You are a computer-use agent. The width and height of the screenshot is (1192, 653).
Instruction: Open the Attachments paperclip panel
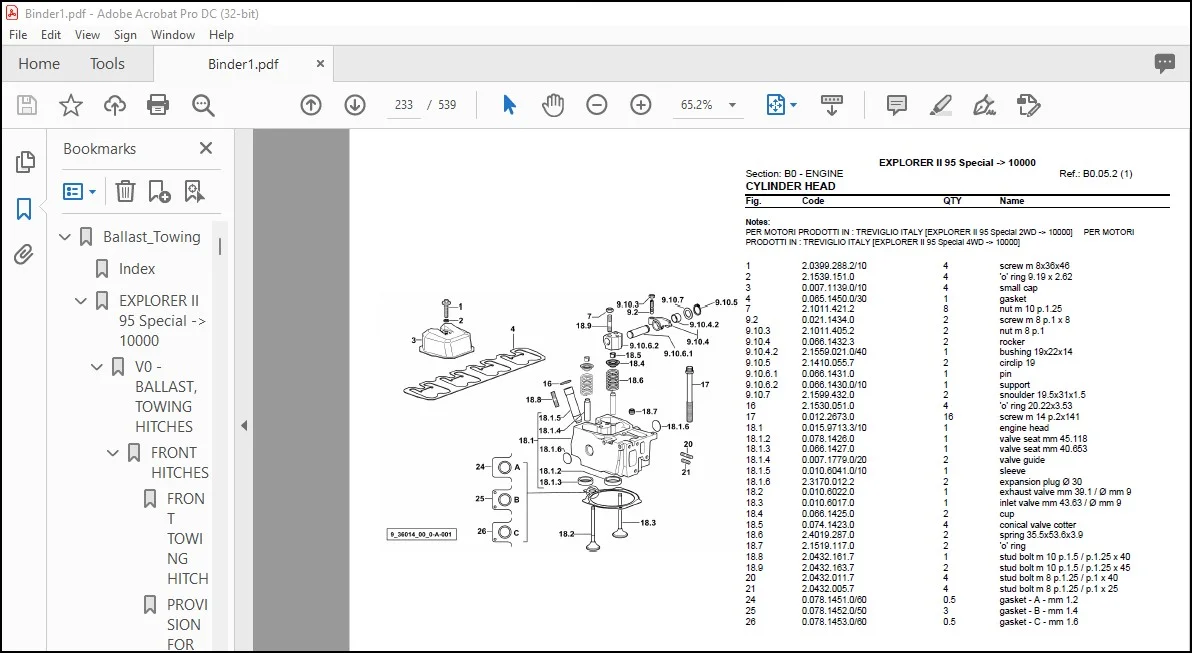point(24,254)
